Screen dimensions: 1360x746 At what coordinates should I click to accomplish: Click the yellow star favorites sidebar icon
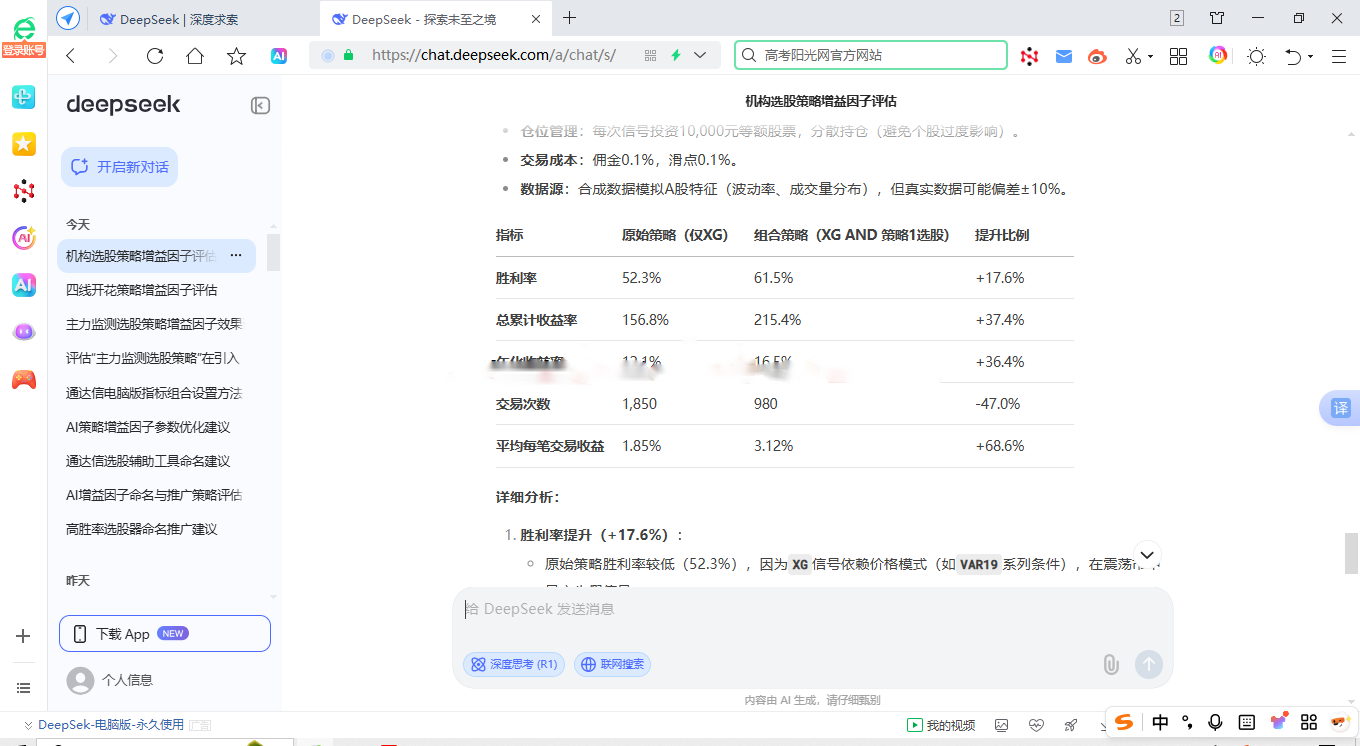click(24, 144)
